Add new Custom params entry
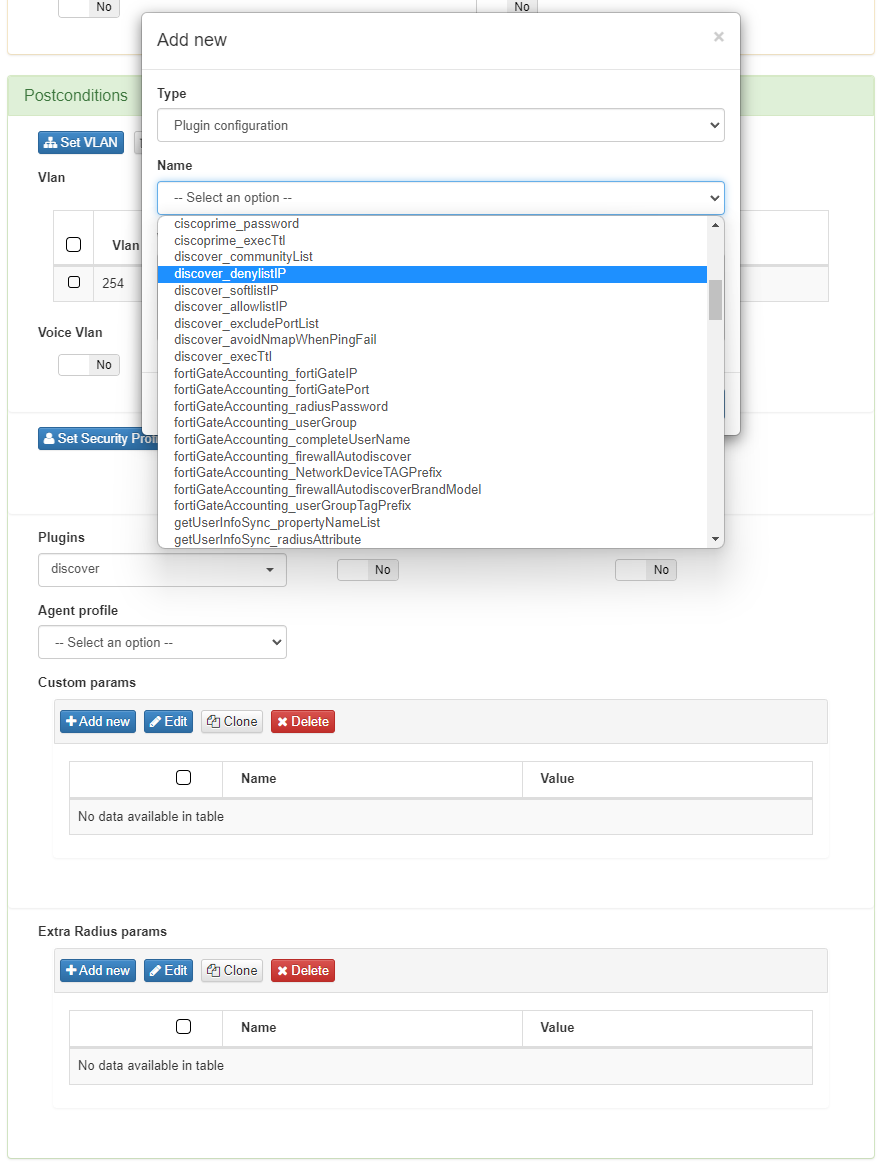Viewport: 886px width, 1166px height. pos(98,722)
